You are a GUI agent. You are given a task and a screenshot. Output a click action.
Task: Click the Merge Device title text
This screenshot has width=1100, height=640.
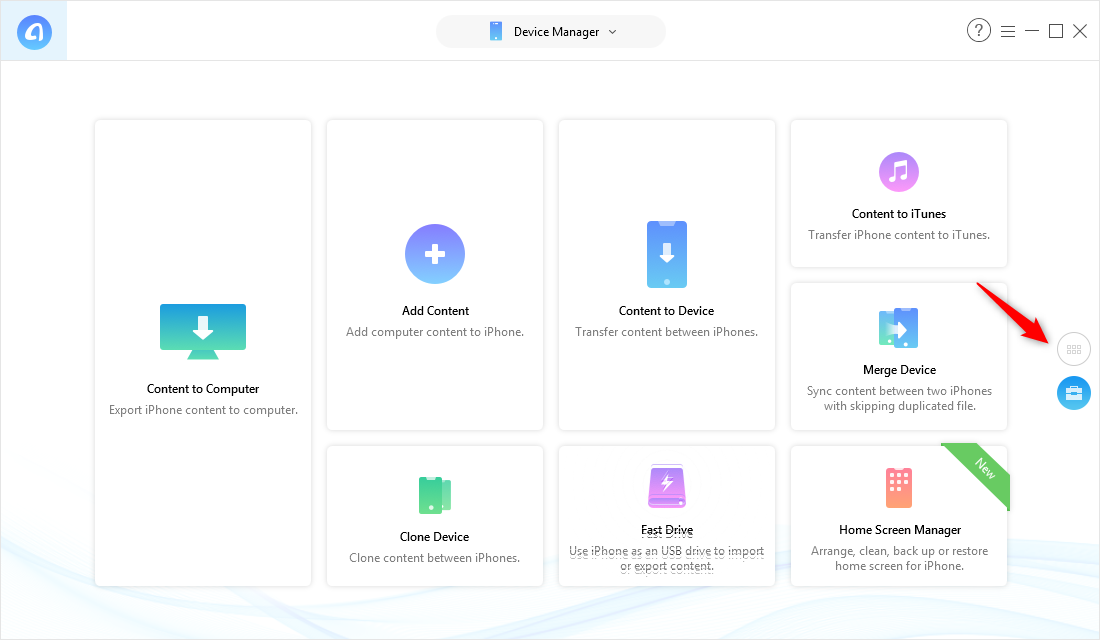pyautogui.click(x=899, y=370)
